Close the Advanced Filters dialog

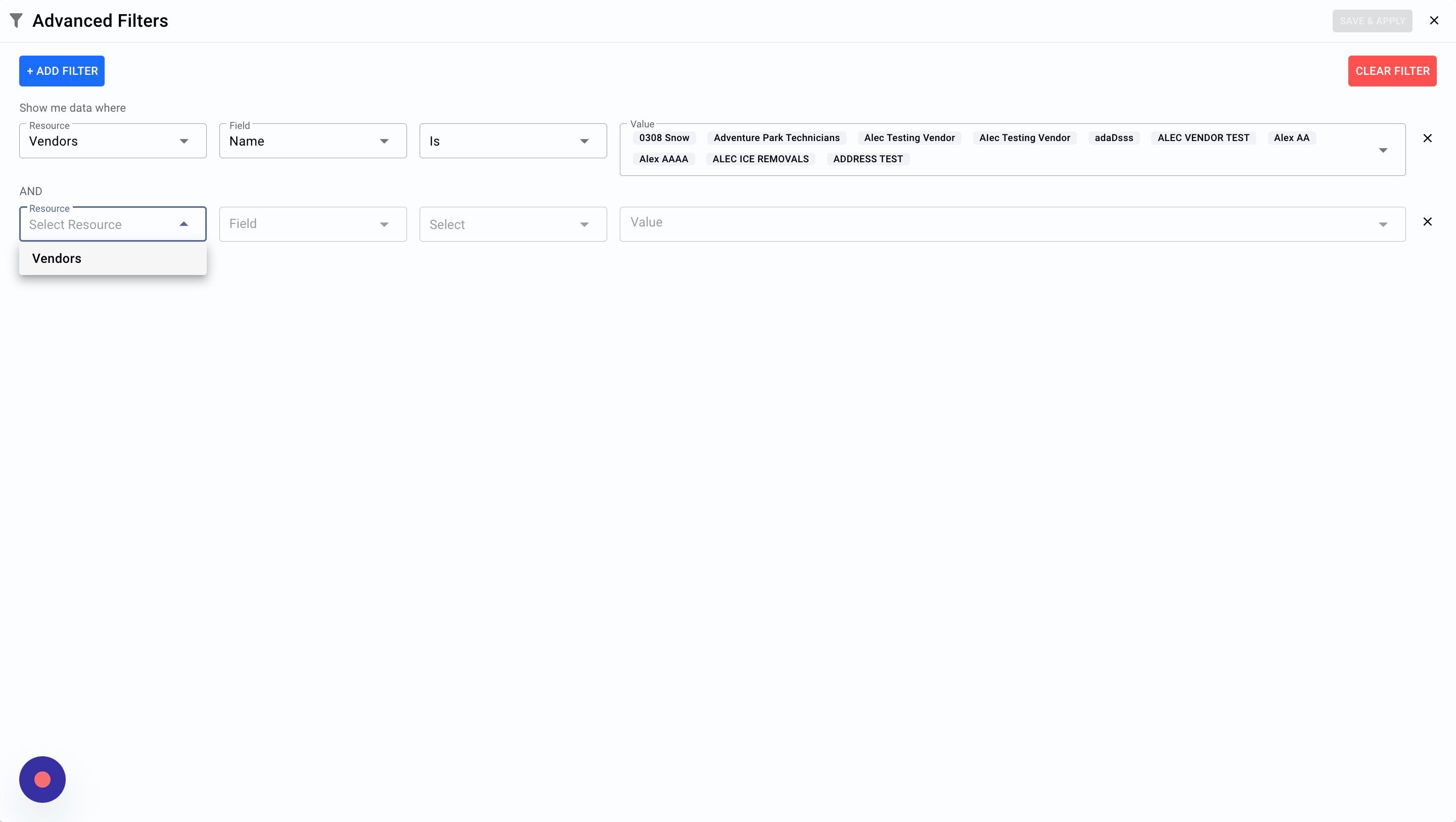tap(1434, 21)
